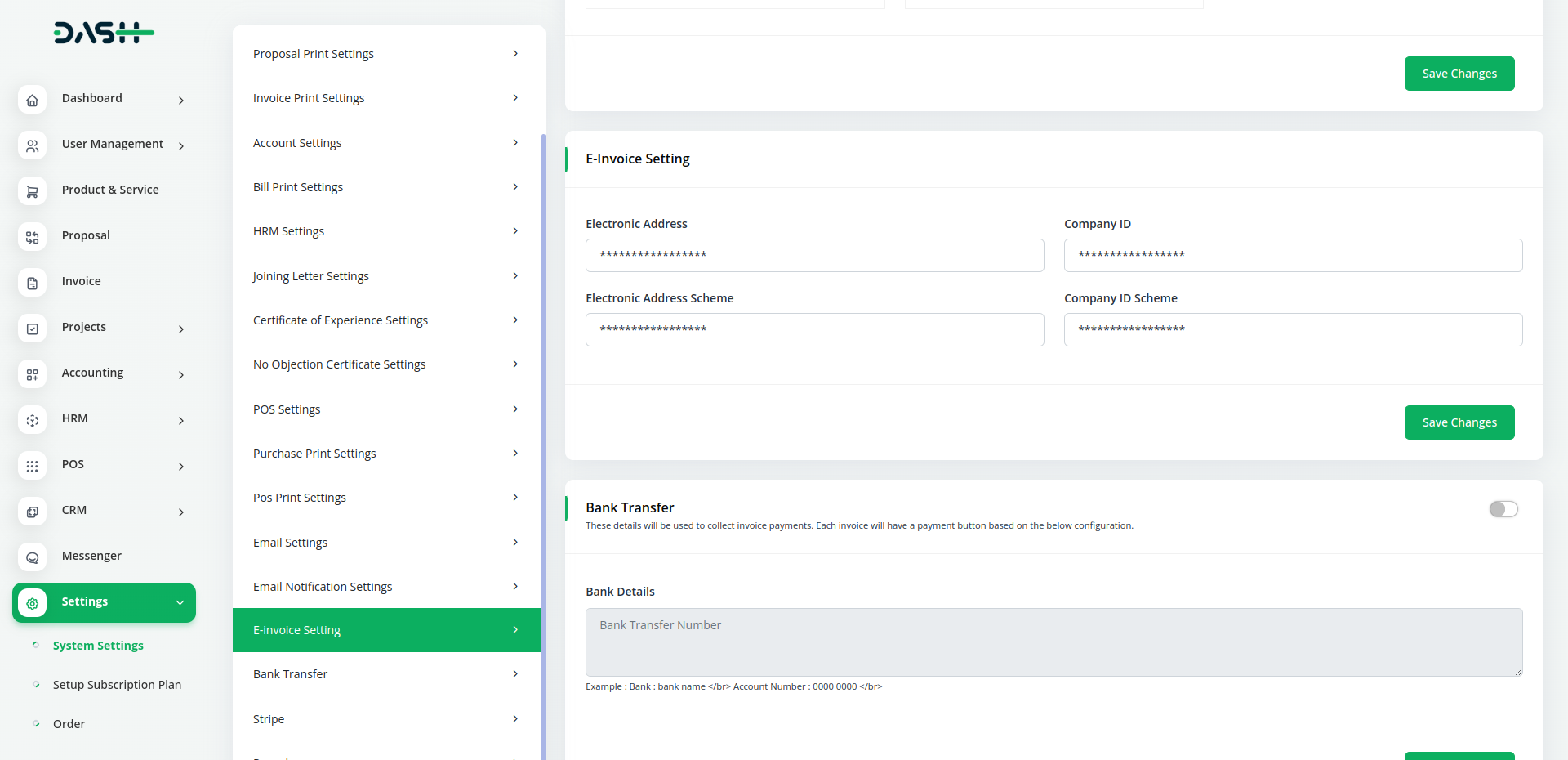The height and width of the screenshot is (760, 1568).
Task: Click the Invoice document icon
Action: (x=33, y=284)
